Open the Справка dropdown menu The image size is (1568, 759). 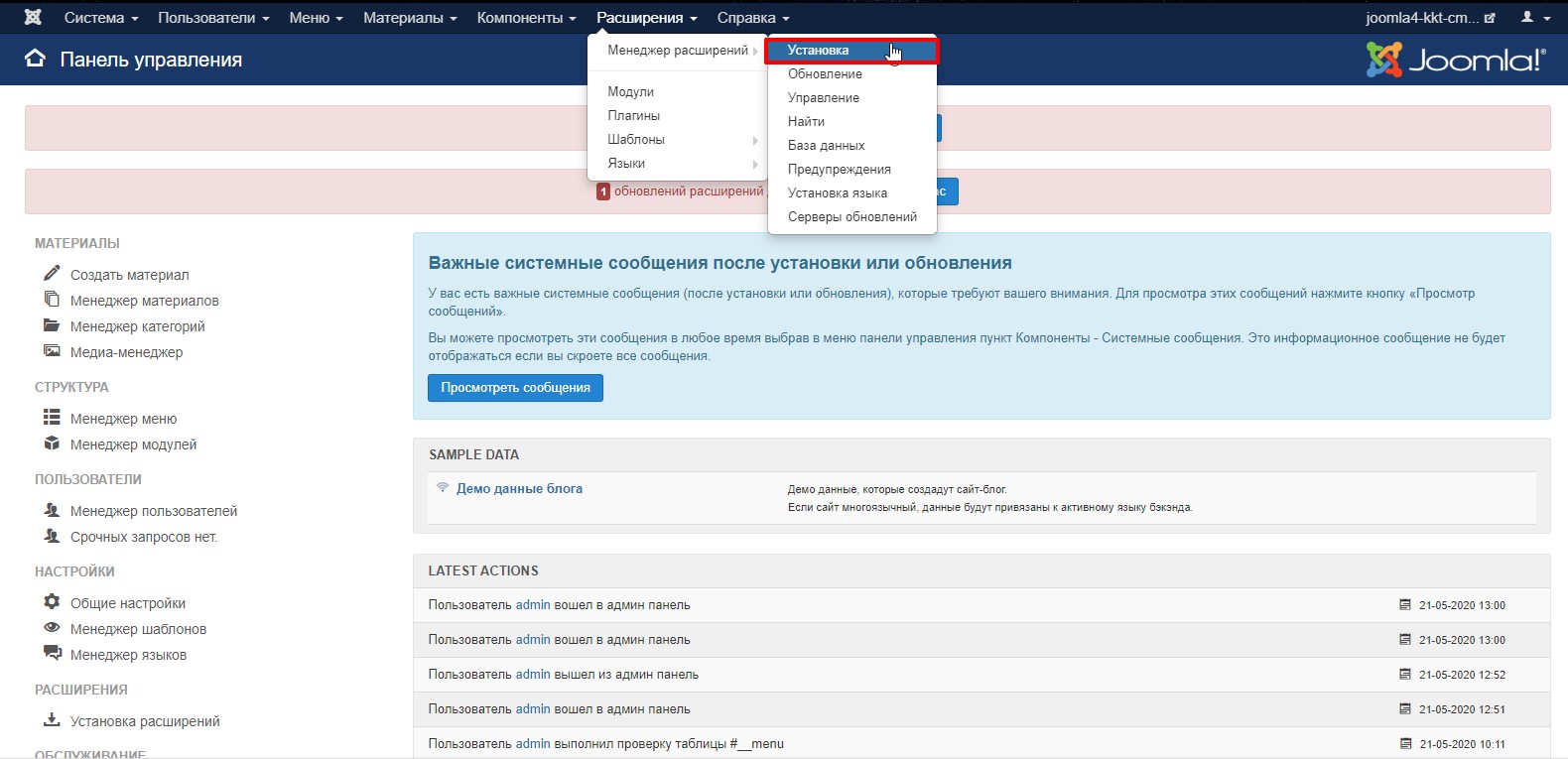[753, 18]
